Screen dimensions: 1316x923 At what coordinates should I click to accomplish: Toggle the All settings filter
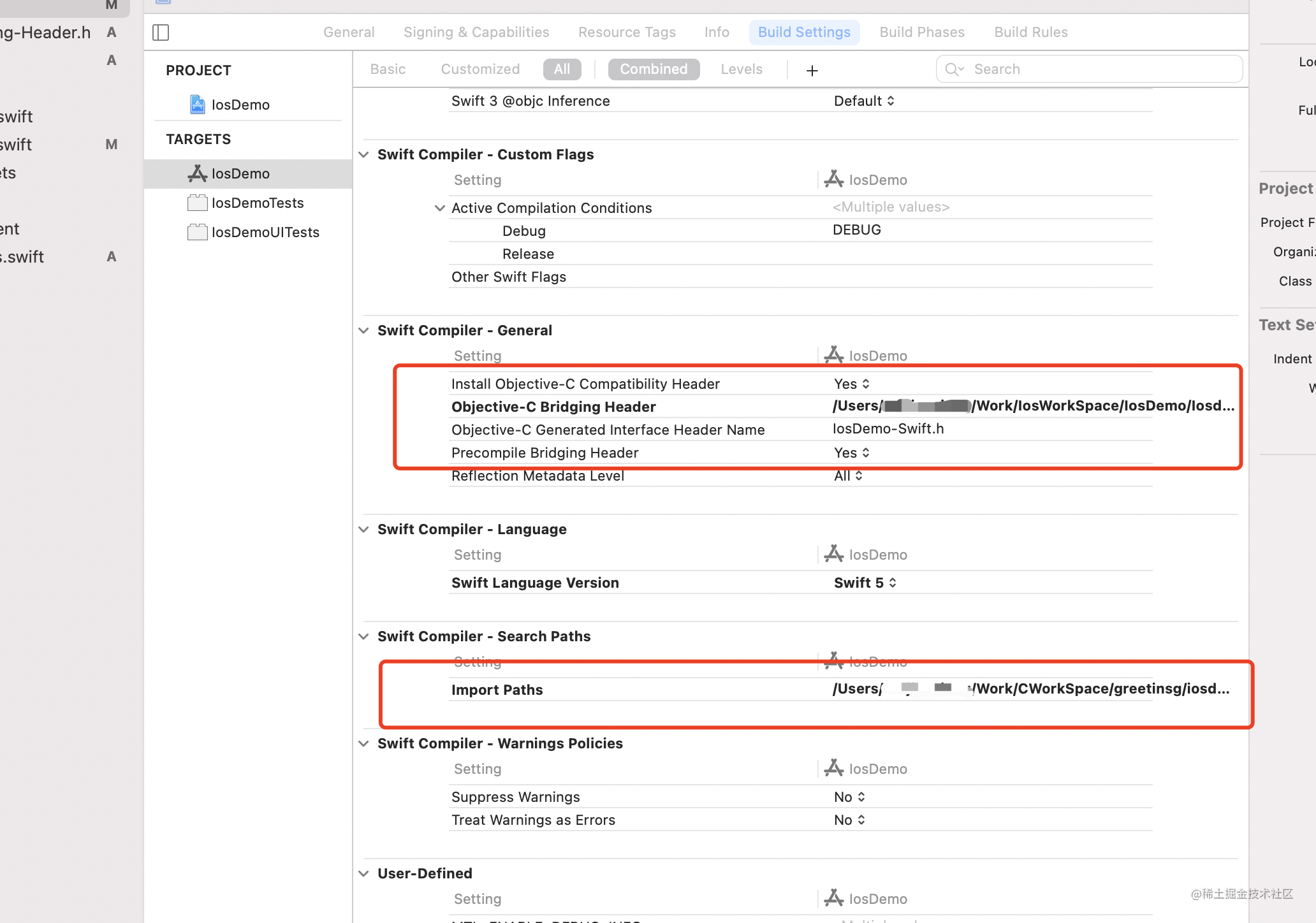562,69
